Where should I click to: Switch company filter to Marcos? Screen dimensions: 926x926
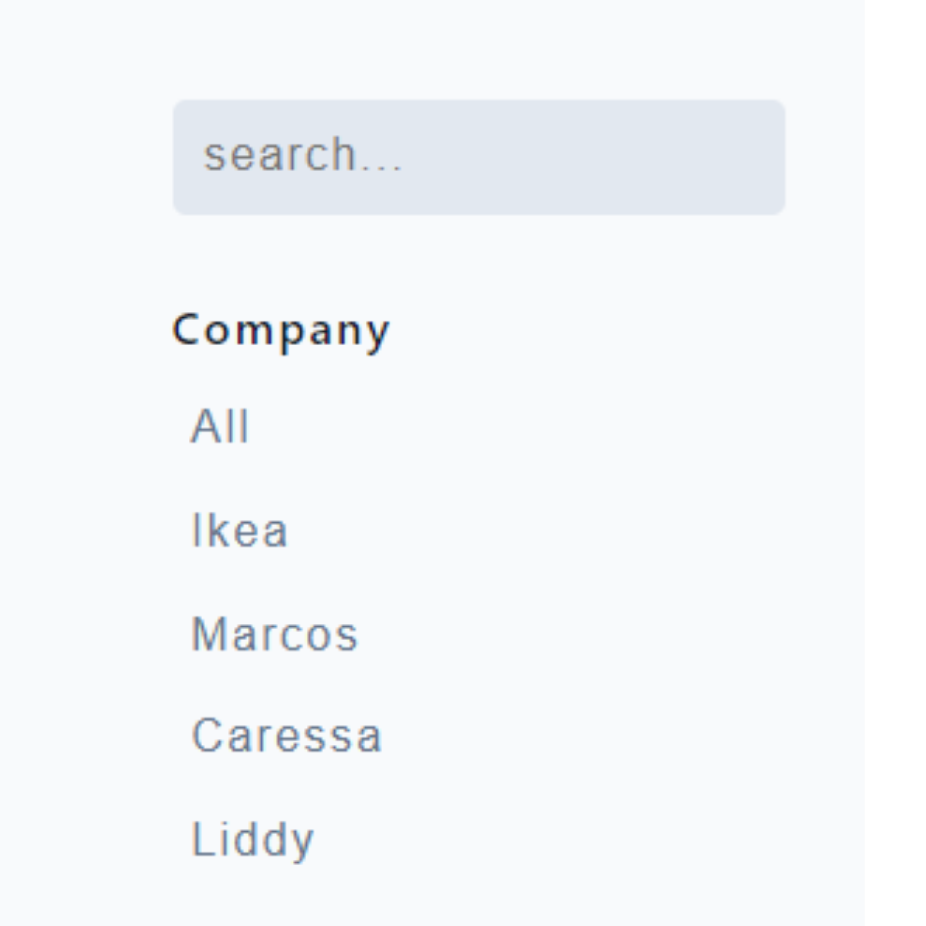[x=274, y=634]
